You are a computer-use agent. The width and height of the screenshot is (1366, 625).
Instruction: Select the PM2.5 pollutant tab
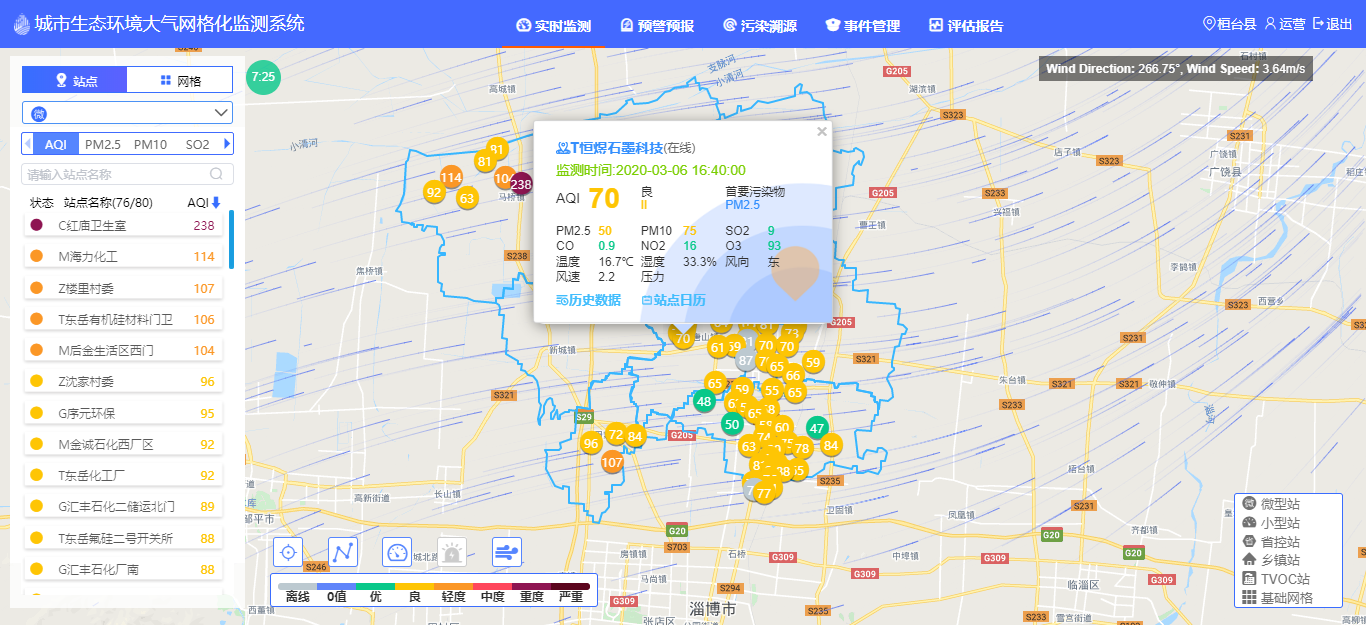[x=102, y=144]
